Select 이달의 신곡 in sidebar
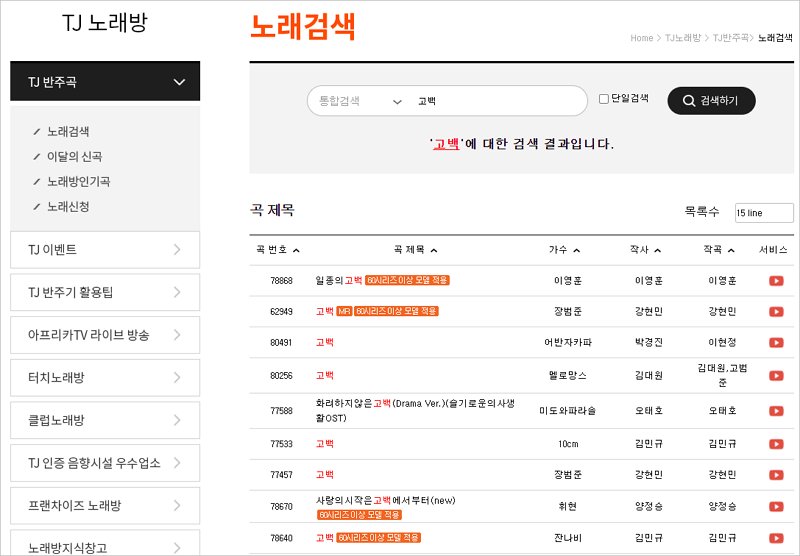800x556 pixels. [74, 156]
